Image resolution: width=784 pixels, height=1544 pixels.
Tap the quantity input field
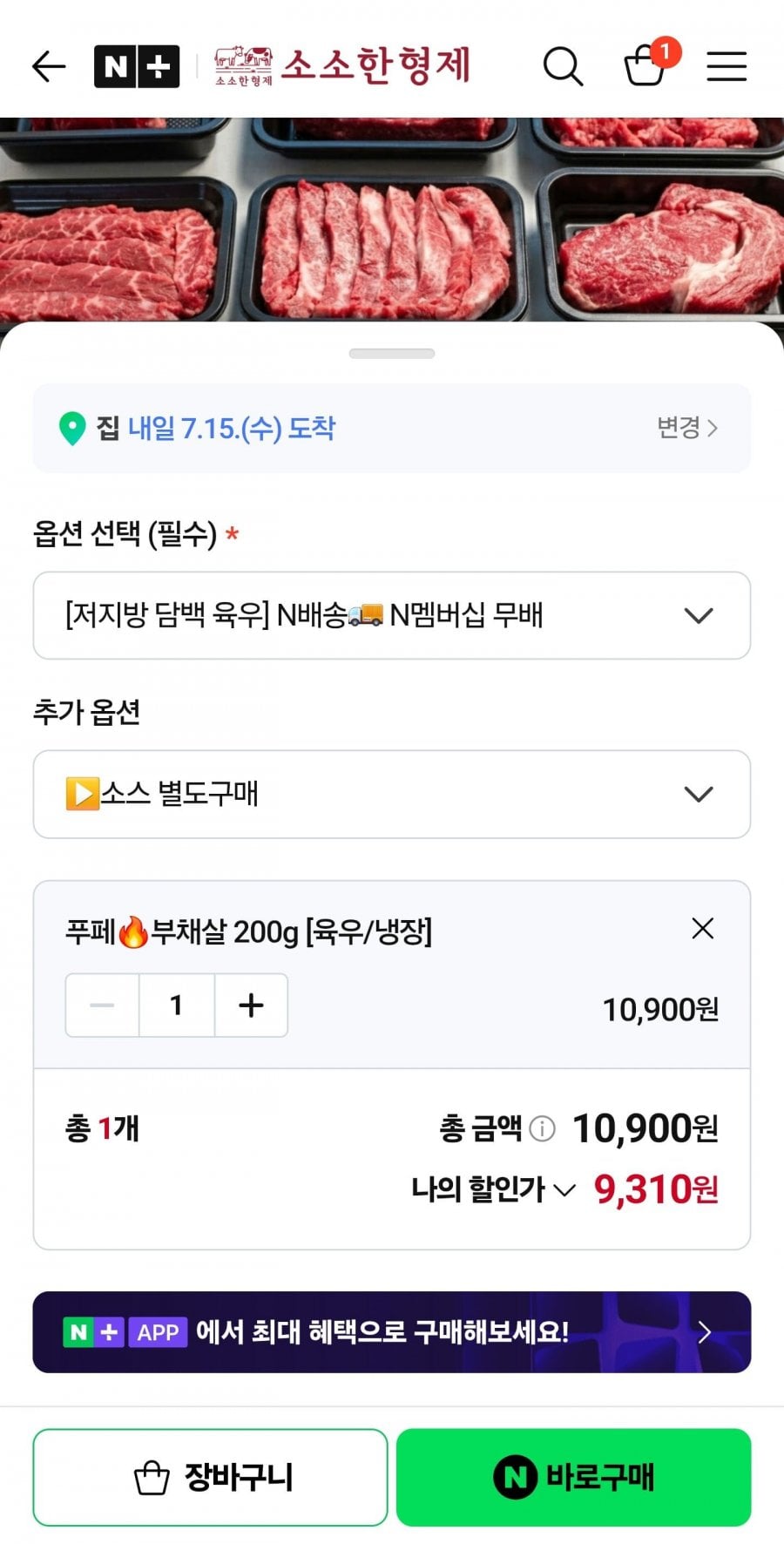(x=177, y=1006)
